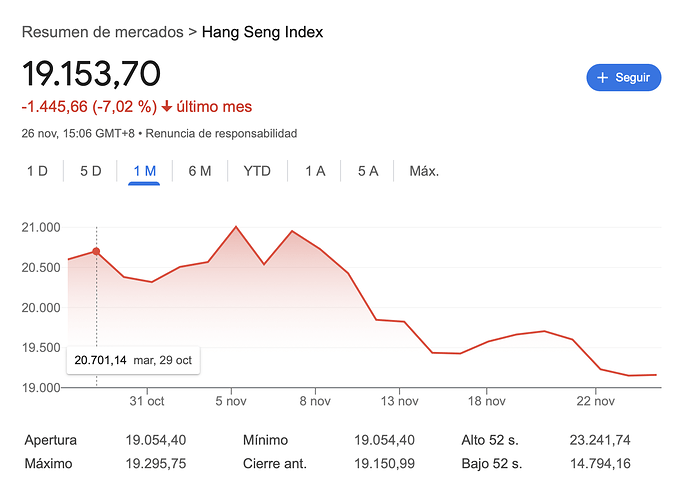
Task: Switch chart to the 1 D range
Action: tap(37, 171)
